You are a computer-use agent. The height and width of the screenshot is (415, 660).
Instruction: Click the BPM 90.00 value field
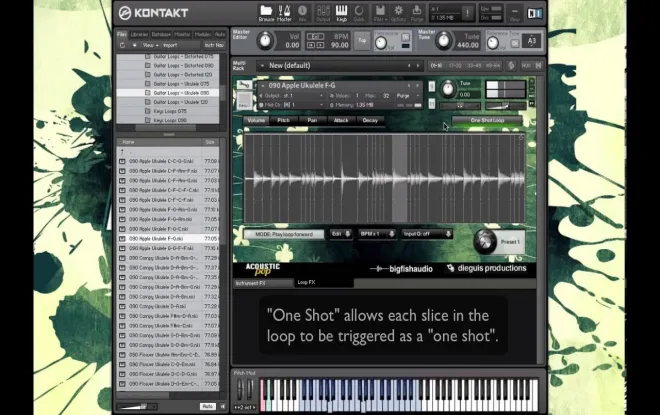339,45
